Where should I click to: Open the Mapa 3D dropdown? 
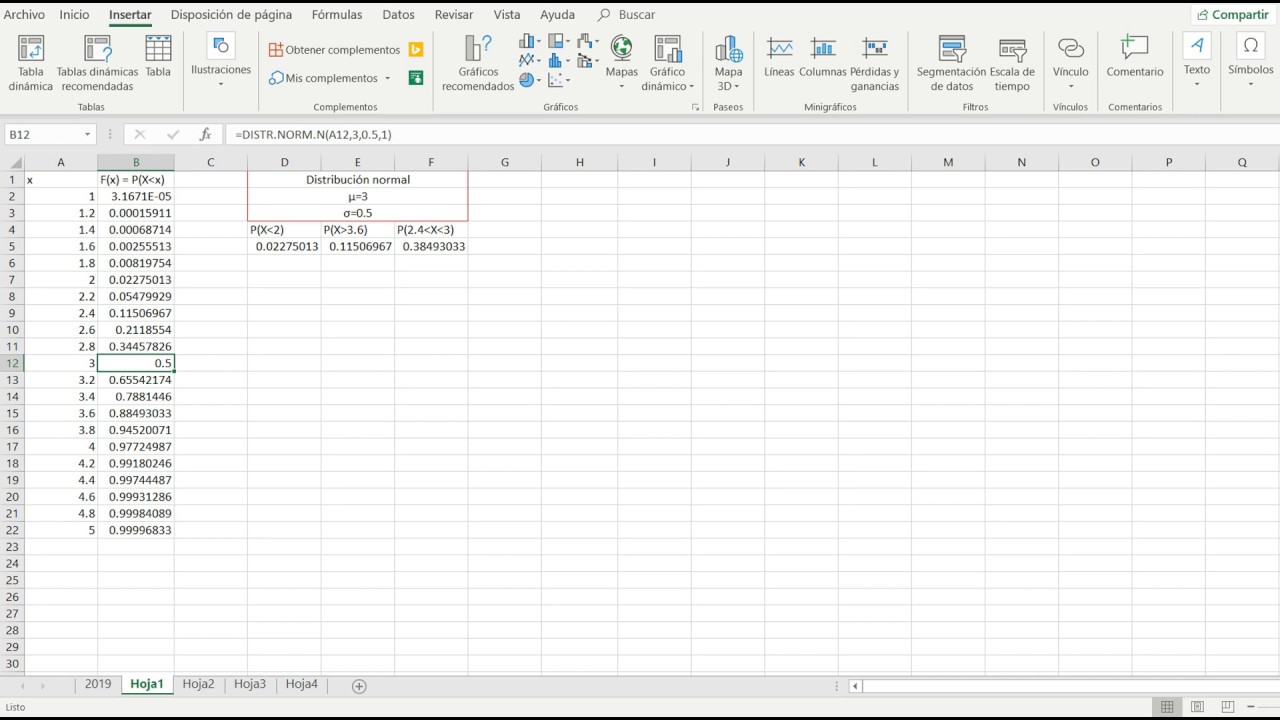coord(728,63)
